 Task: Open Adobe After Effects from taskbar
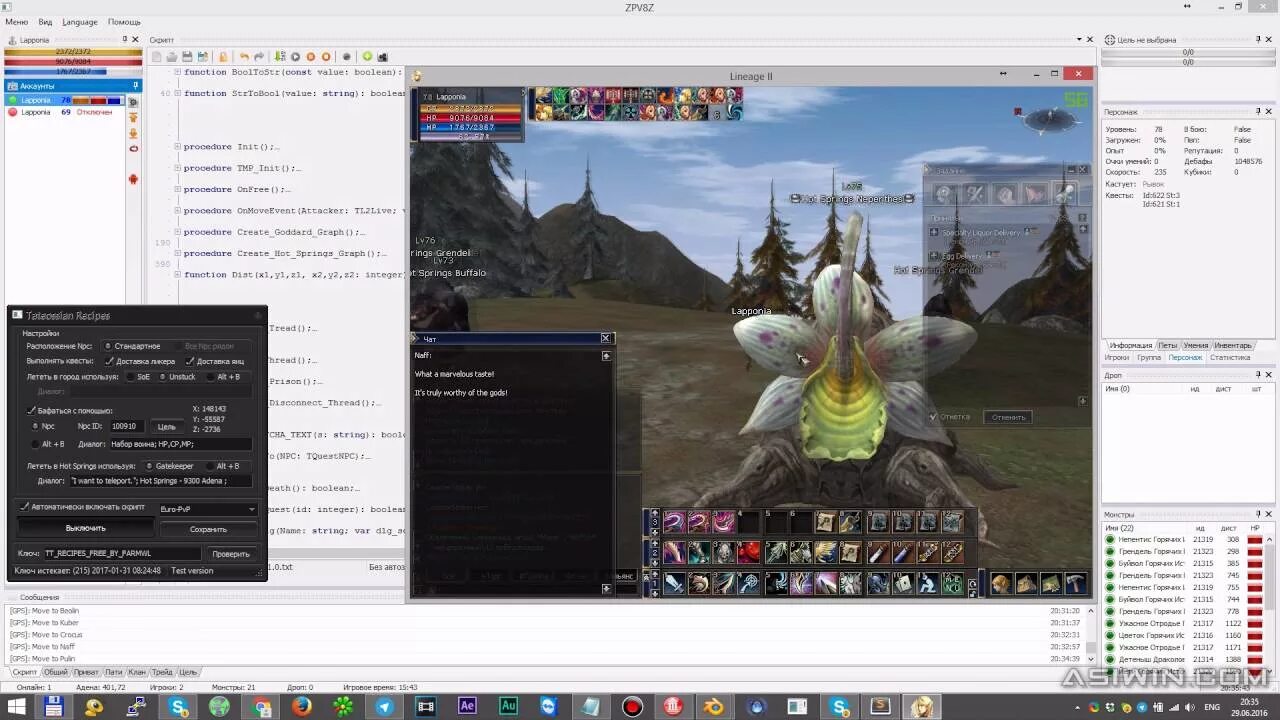pos(467,707)
